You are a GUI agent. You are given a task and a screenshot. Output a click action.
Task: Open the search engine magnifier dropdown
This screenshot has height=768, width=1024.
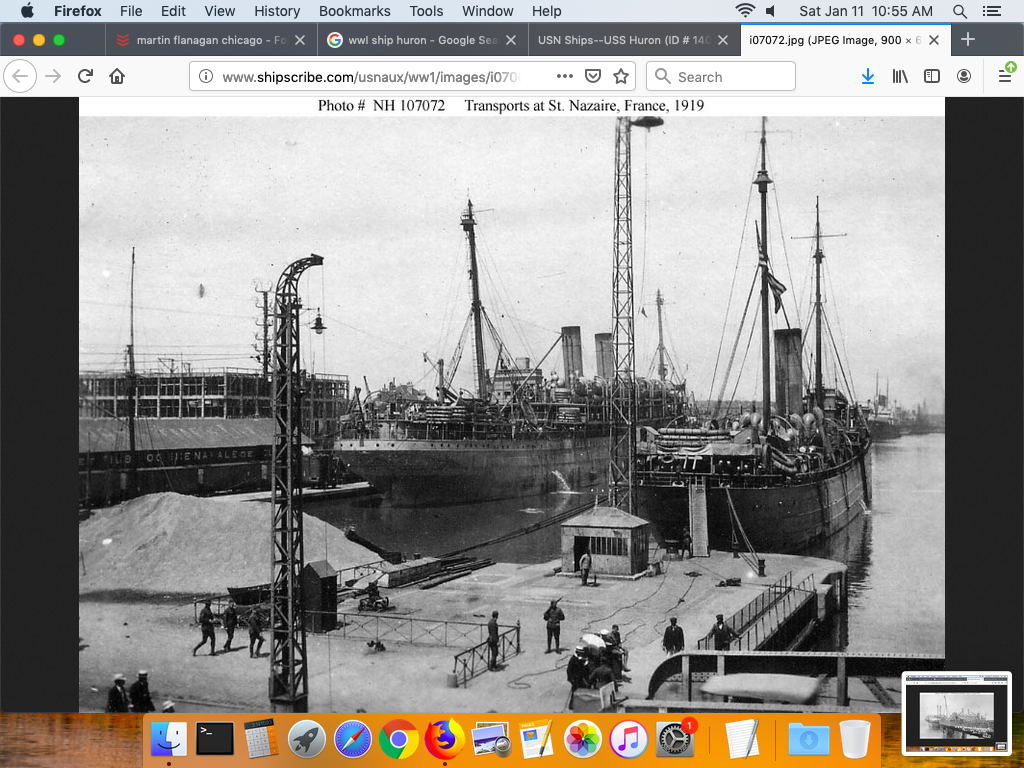point(662,77)
